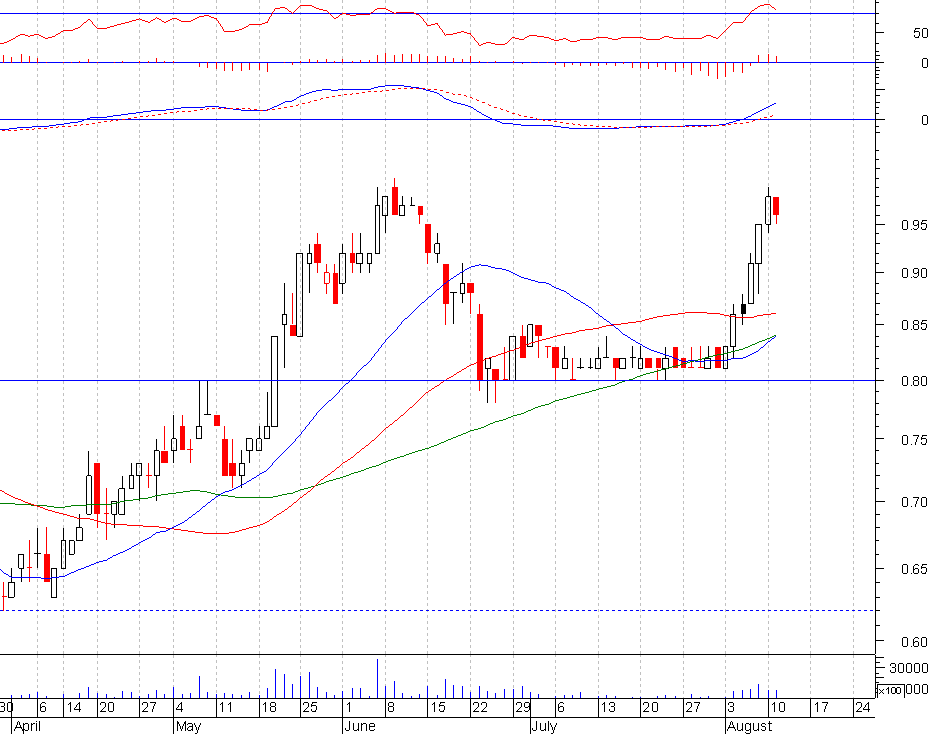932x734 pixels.
Task: Click the 15 date label in June
Action: (x=437, y=707)
